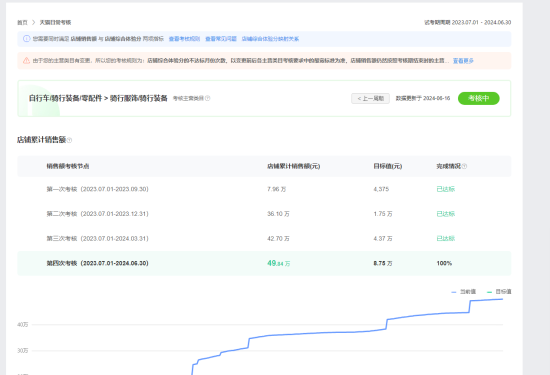Click the green 考核中 status button

(478, 98)
